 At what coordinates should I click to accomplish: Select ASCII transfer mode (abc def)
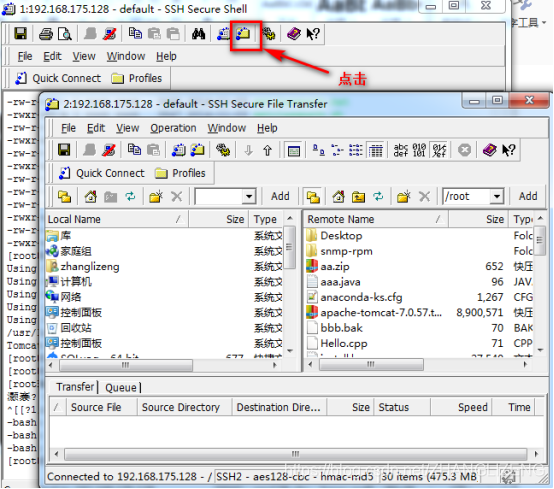401,150
